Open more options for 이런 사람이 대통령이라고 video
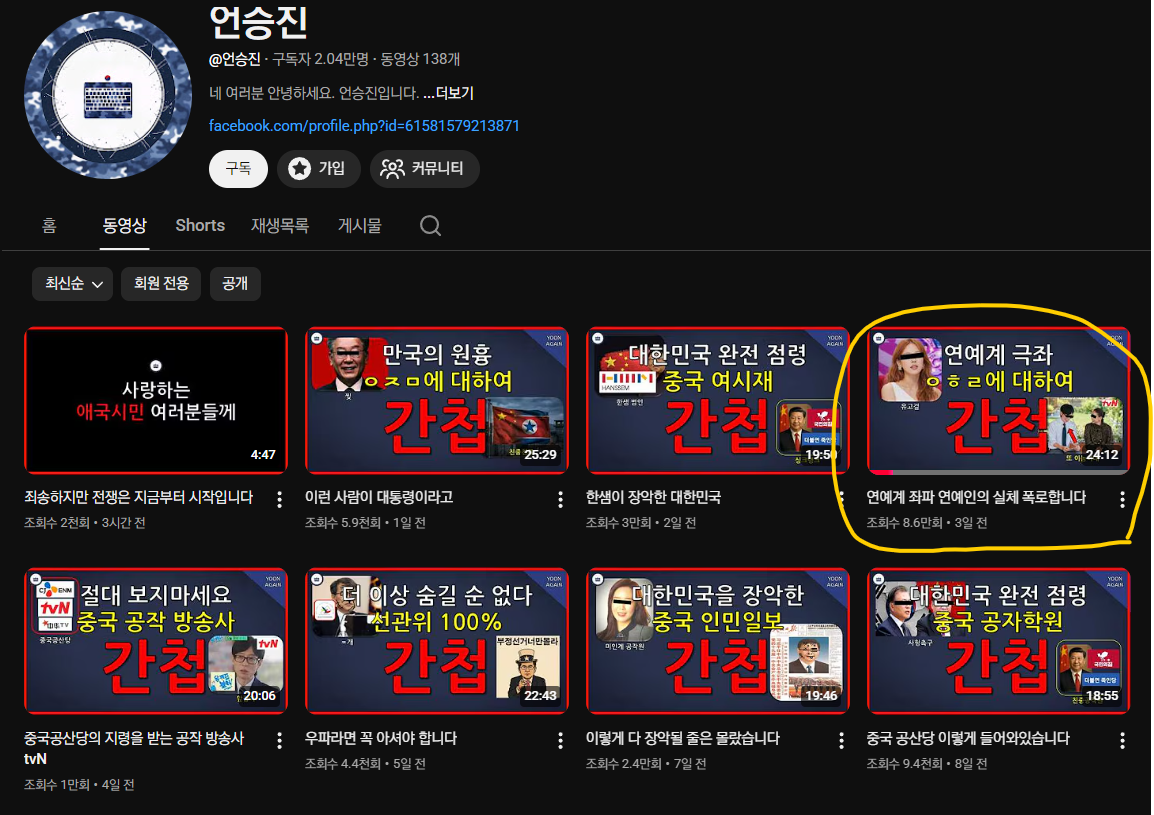The height and width of the screenshot is (815, 1154). click(561, 500)
